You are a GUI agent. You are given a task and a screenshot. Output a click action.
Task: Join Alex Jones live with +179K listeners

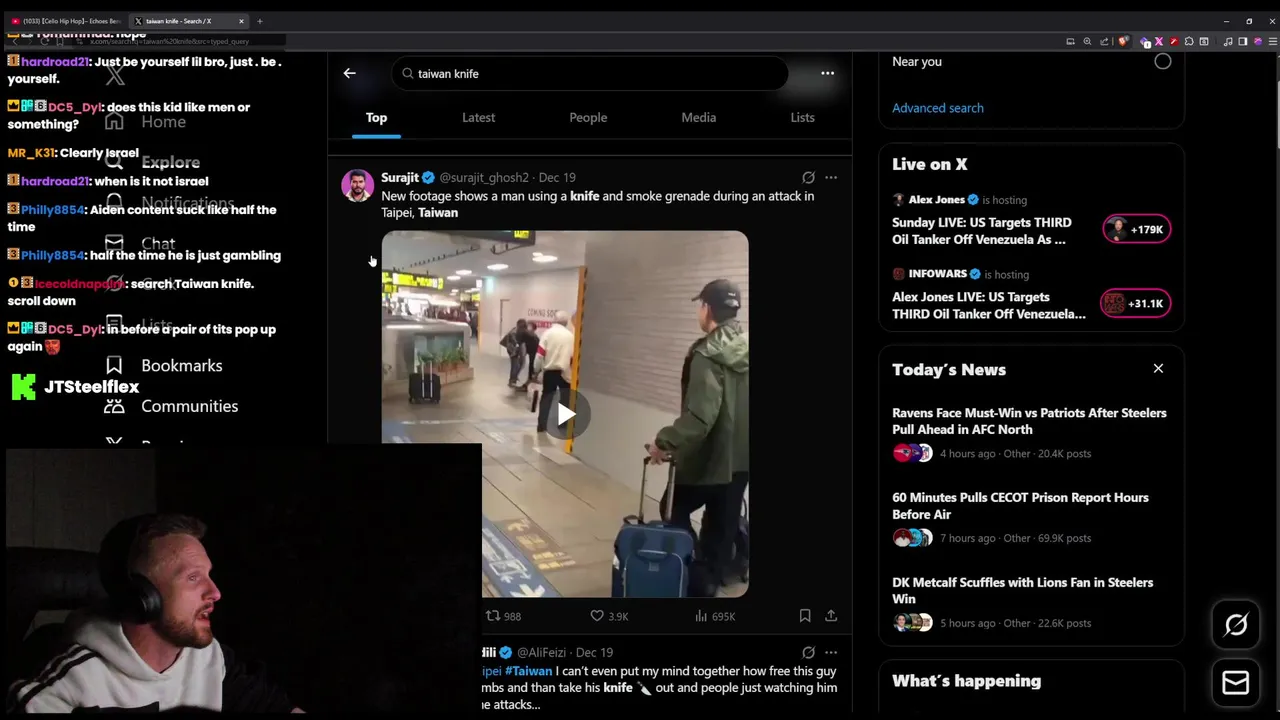pos(1137,229)
